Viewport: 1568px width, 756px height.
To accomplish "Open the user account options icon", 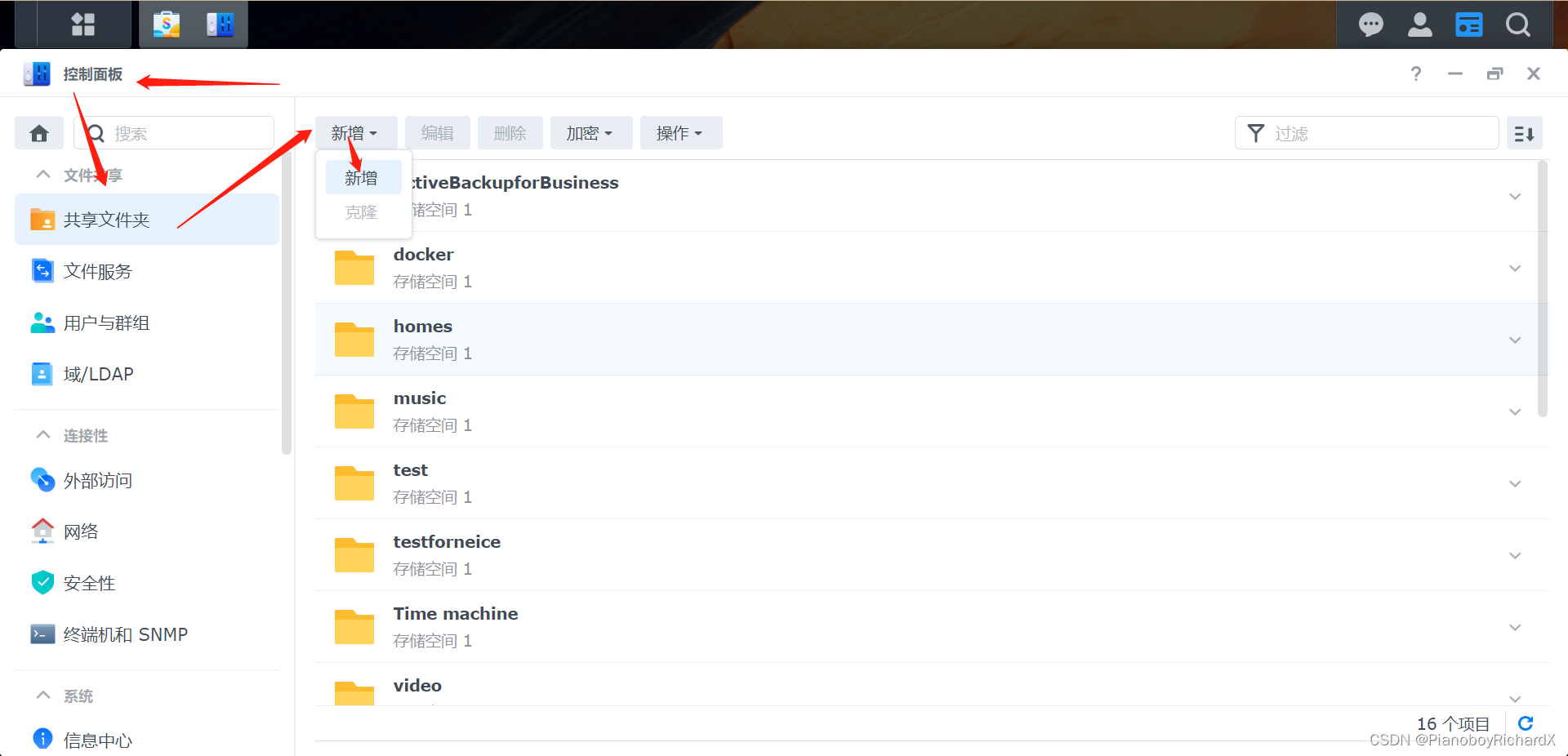I will pos(1420,24).
